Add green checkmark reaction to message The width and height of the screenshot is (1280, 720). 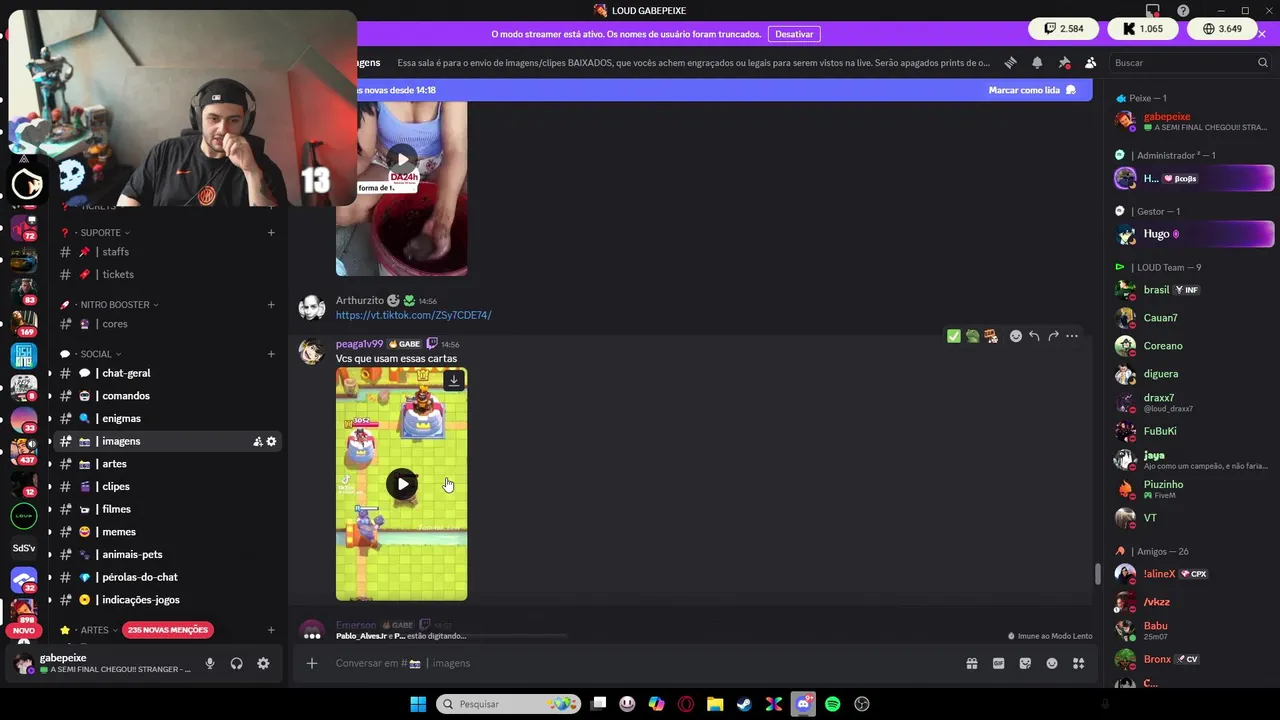(x=954, y=336)
